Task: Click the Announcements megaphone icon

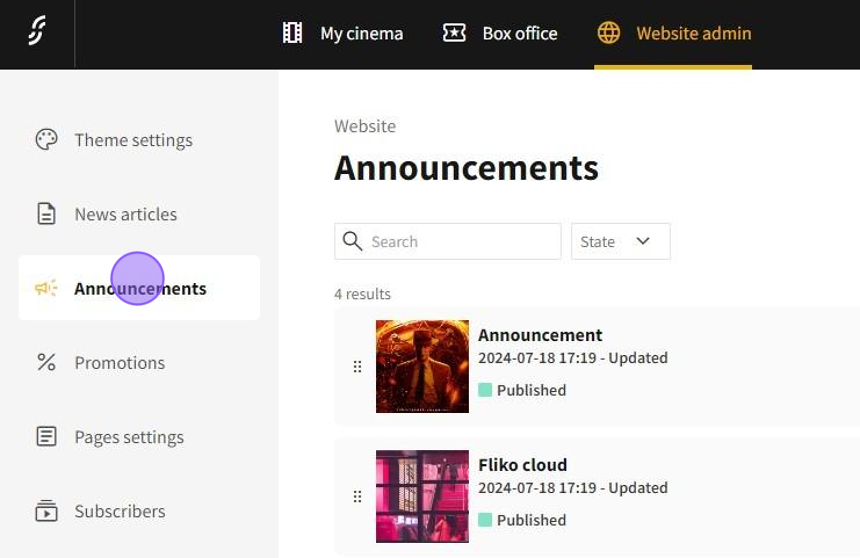Action: (46, 288)
